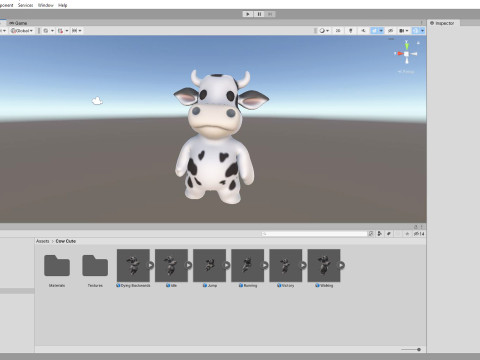Toggle scene lighting bulb icon
Image resolution: width=480 pixels, height=360 pixels.
click(x=351, y=31)
